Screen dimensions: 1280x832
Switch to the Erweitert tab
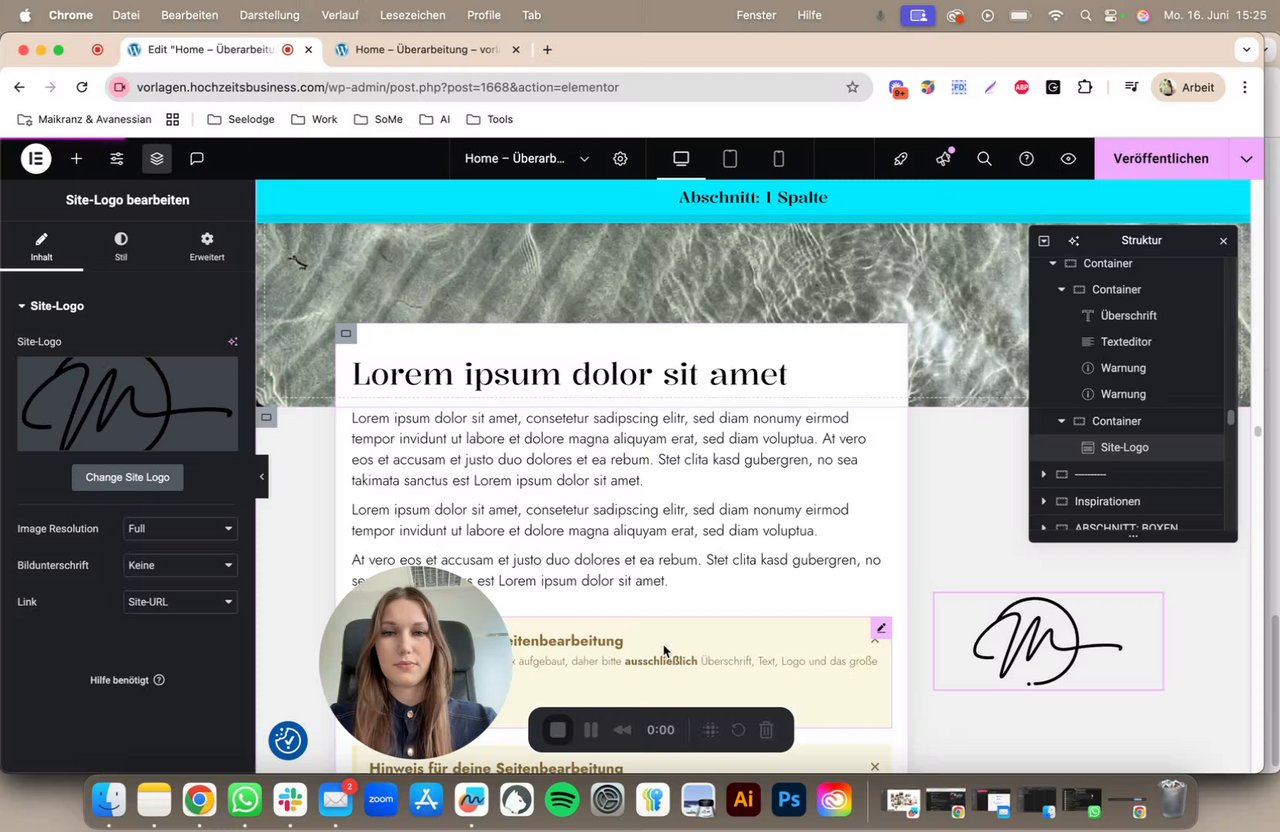[x=207, y=246]
